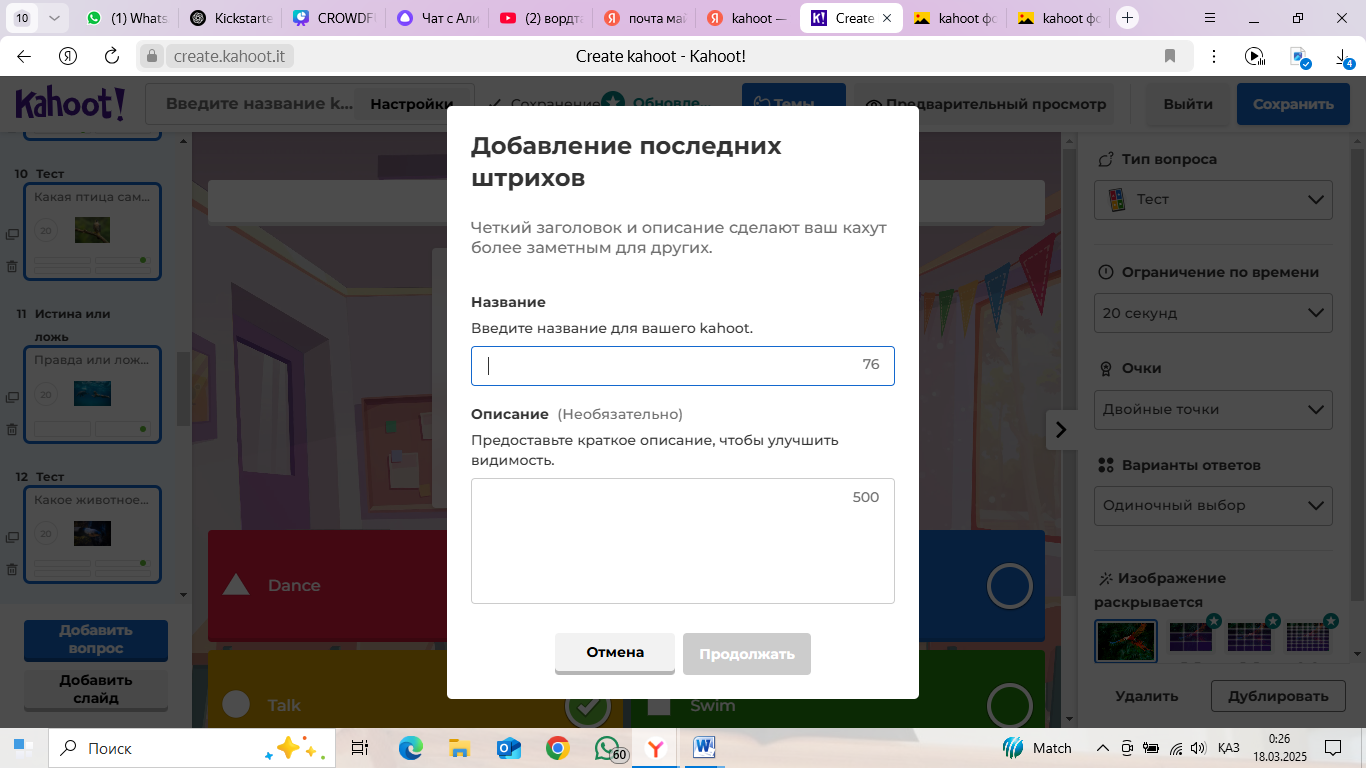Delete question 10 with its trash icon

coord(12,267)
